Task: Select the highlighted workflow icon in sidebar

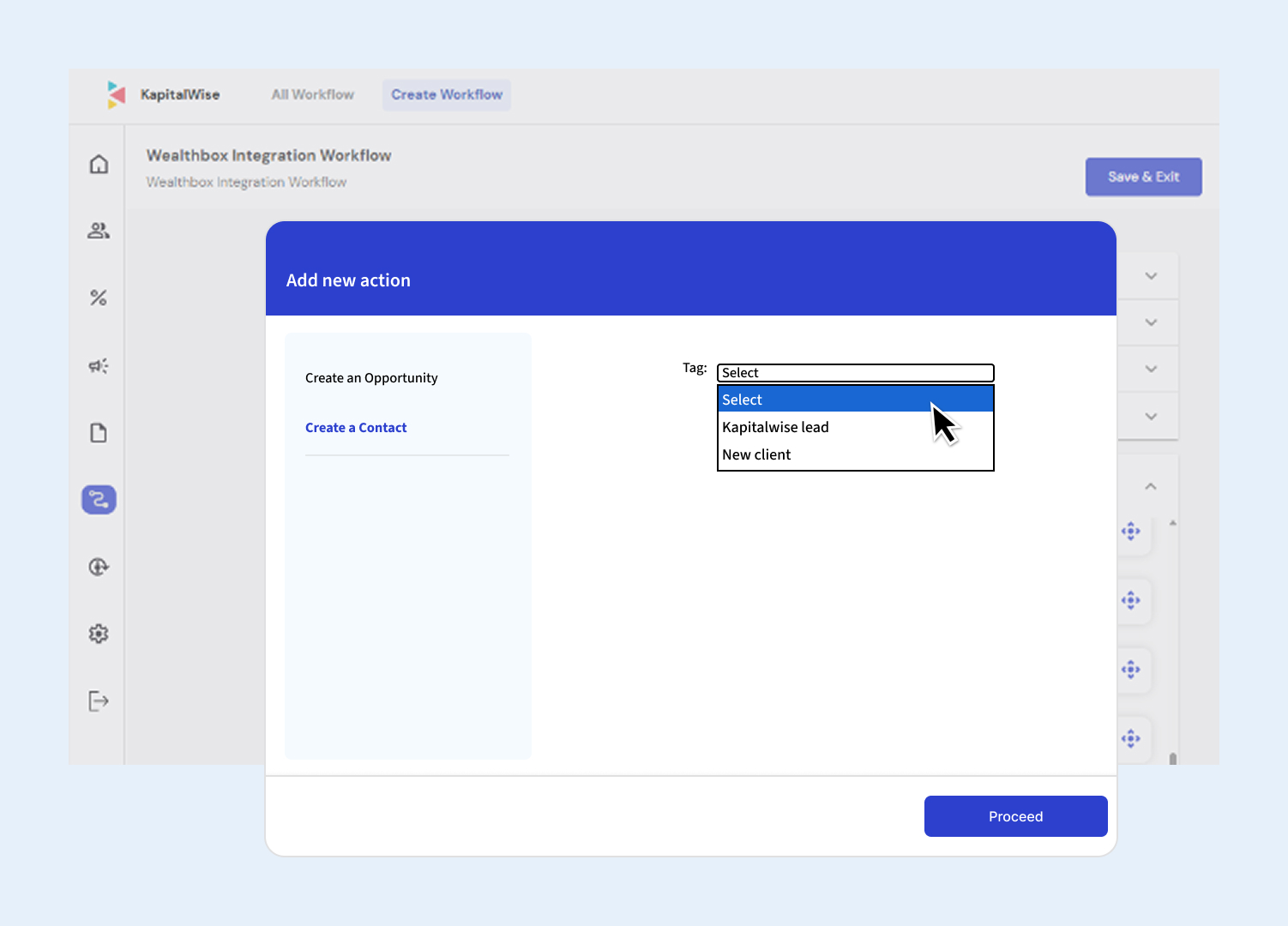Action: pos(99,500)
